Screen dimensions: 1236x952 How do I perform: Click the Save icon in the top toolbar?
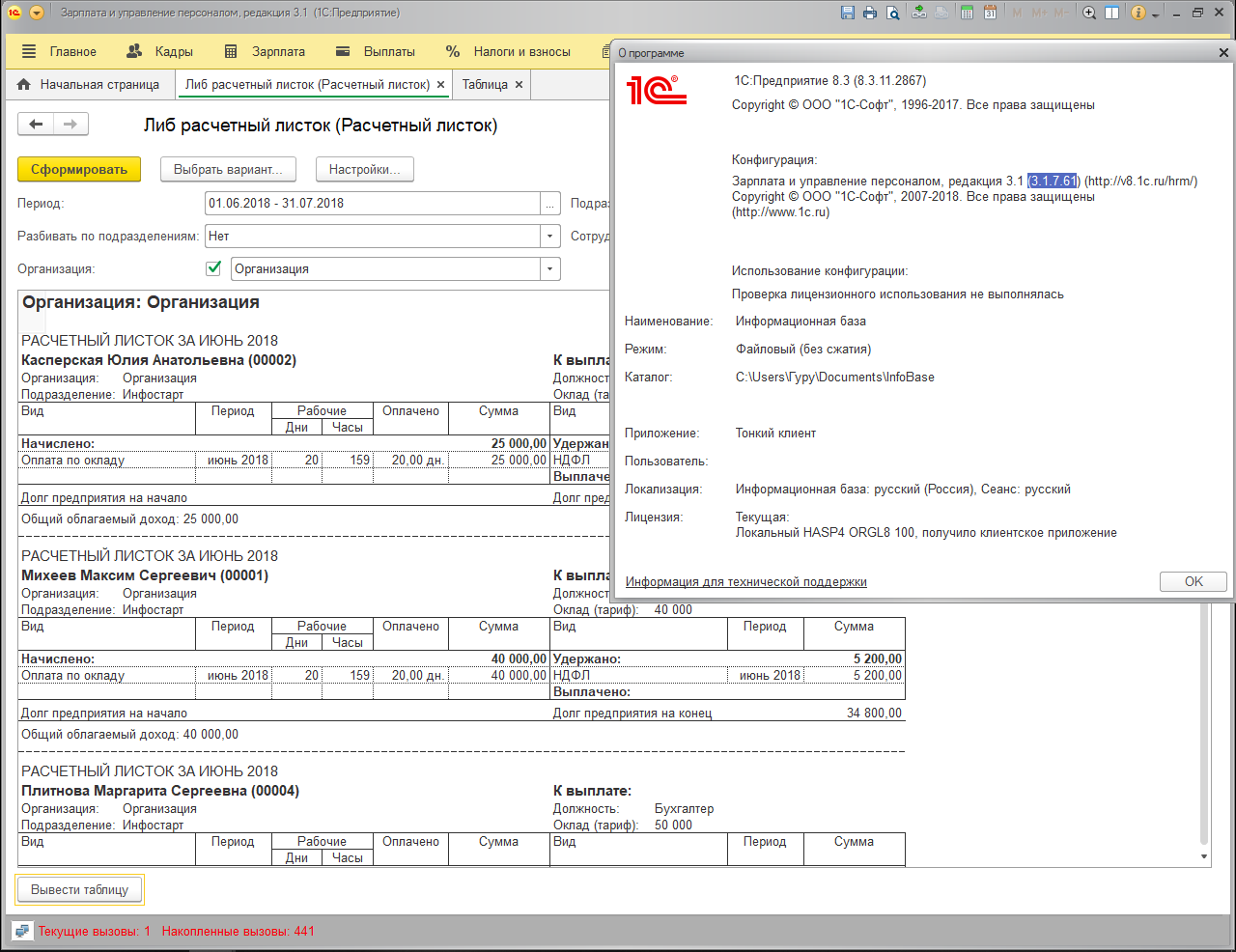click(x=848, y=13)
